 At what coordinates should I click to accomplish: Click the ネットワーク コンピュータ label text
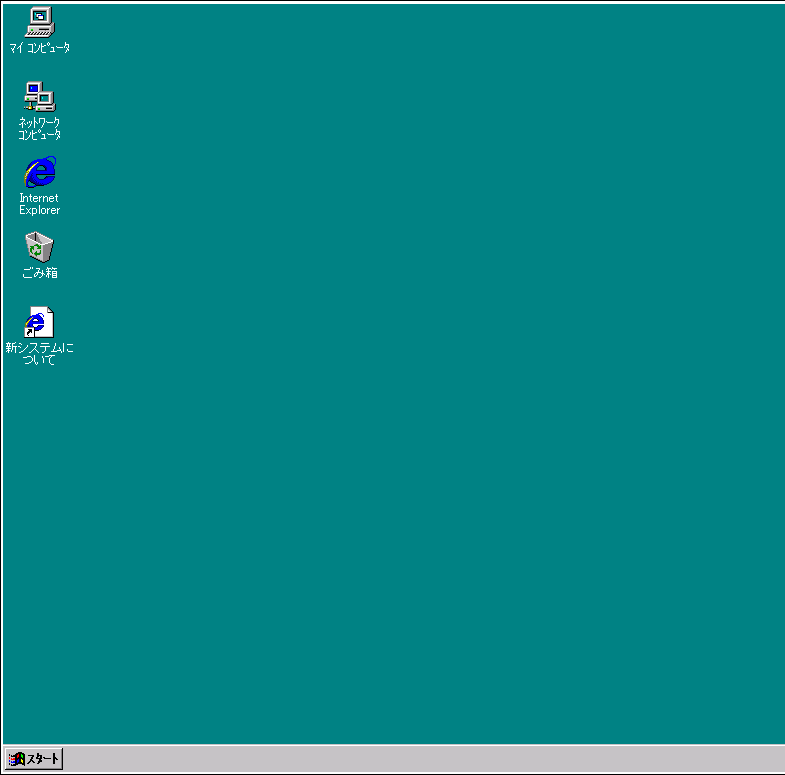[x=40, y=129]
